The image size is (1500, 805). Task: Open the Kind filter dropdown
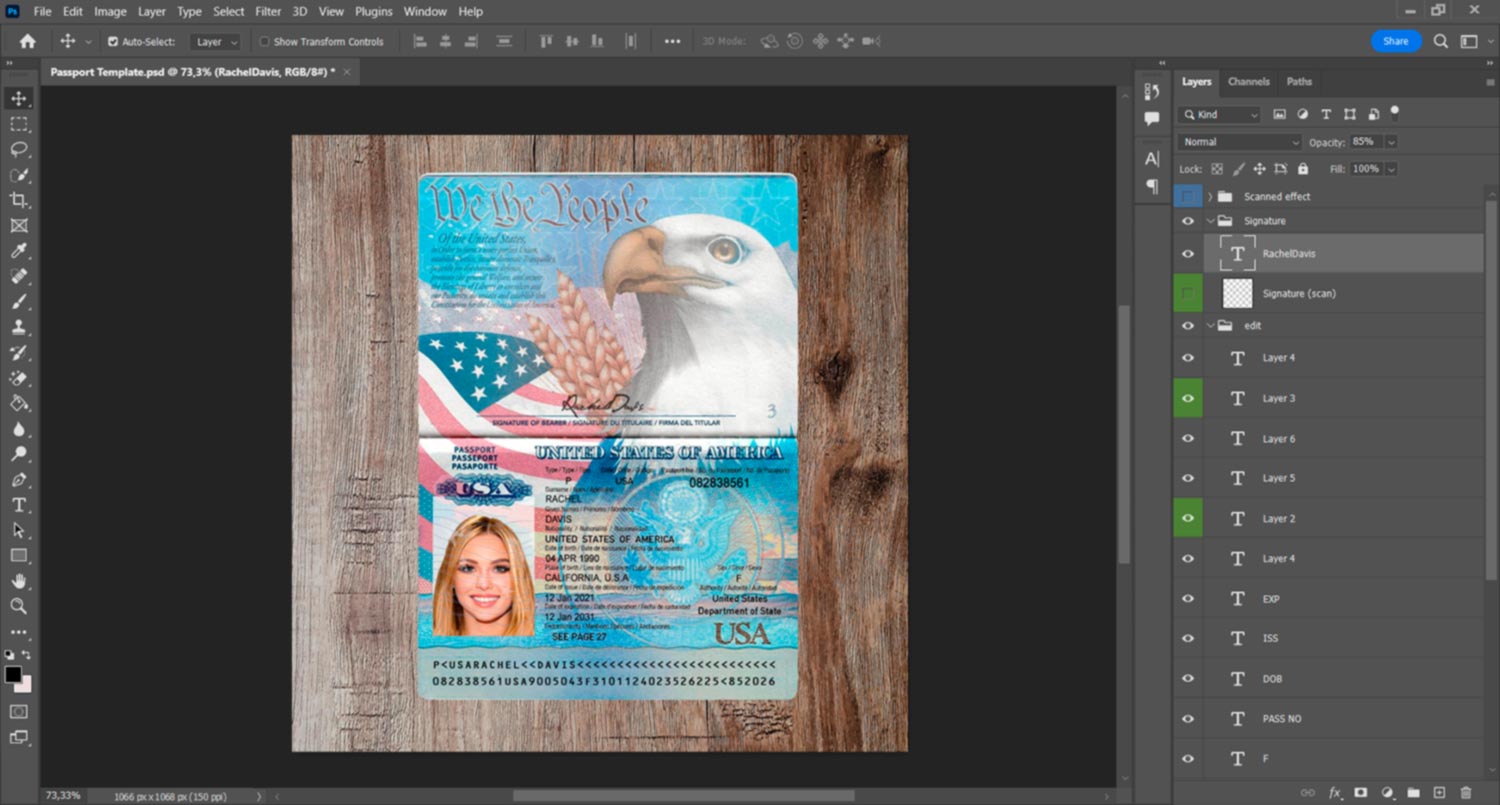pyautogui.click(x=1220, y=115)
